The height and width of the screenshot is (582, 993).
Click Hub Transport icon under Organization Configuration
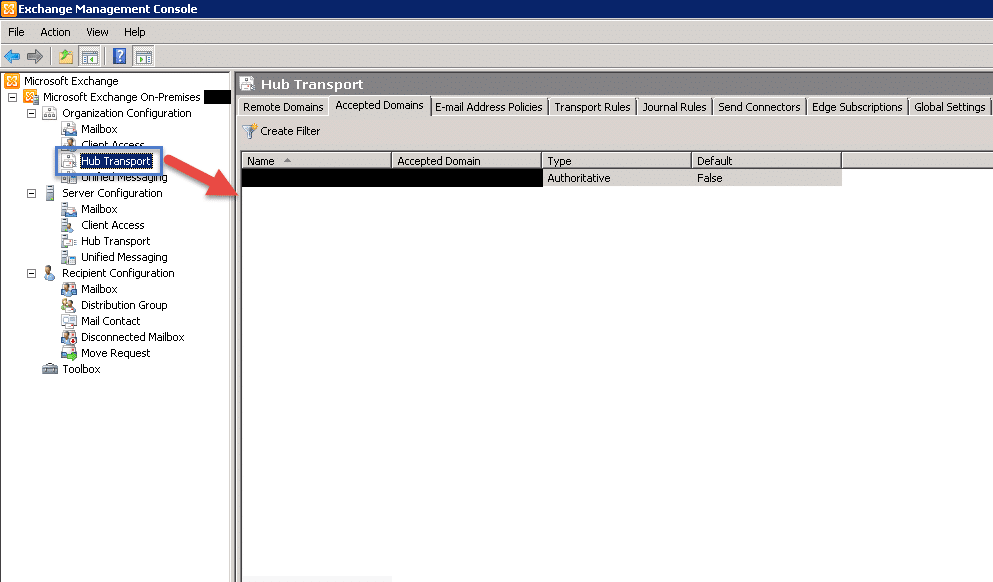pos(68,161)
